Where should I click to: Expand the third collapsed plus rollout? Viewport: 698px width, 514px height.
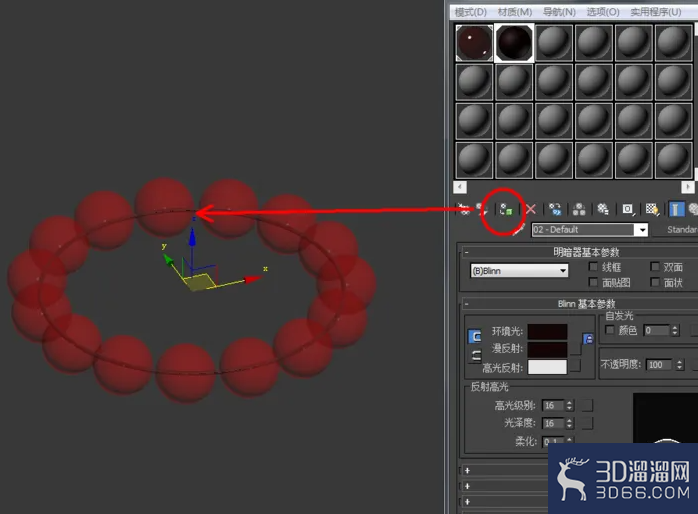coord(467,502)
